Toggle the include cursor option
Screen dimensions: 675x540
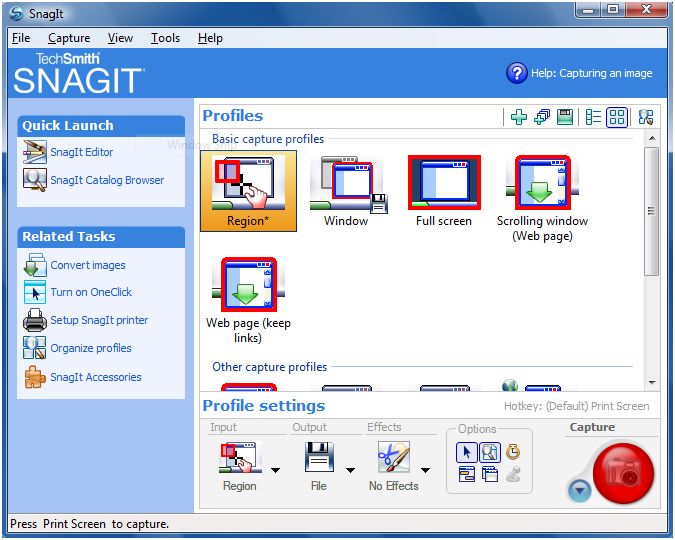467,452
